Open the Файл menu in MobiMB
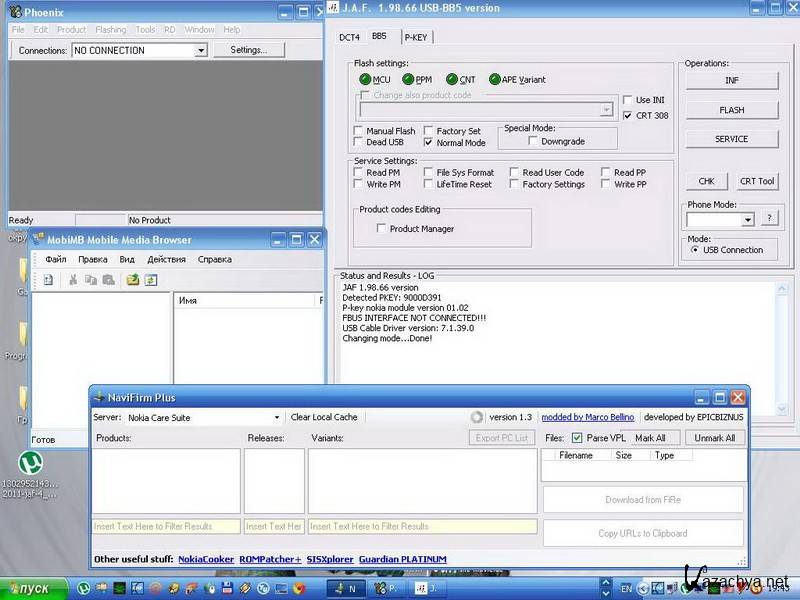 pos(56,259)
